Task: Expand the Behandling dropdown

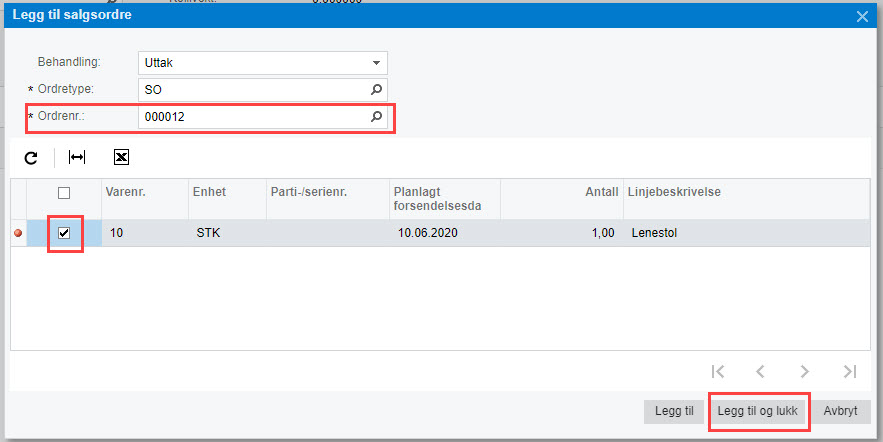Action: pos(376,63)
